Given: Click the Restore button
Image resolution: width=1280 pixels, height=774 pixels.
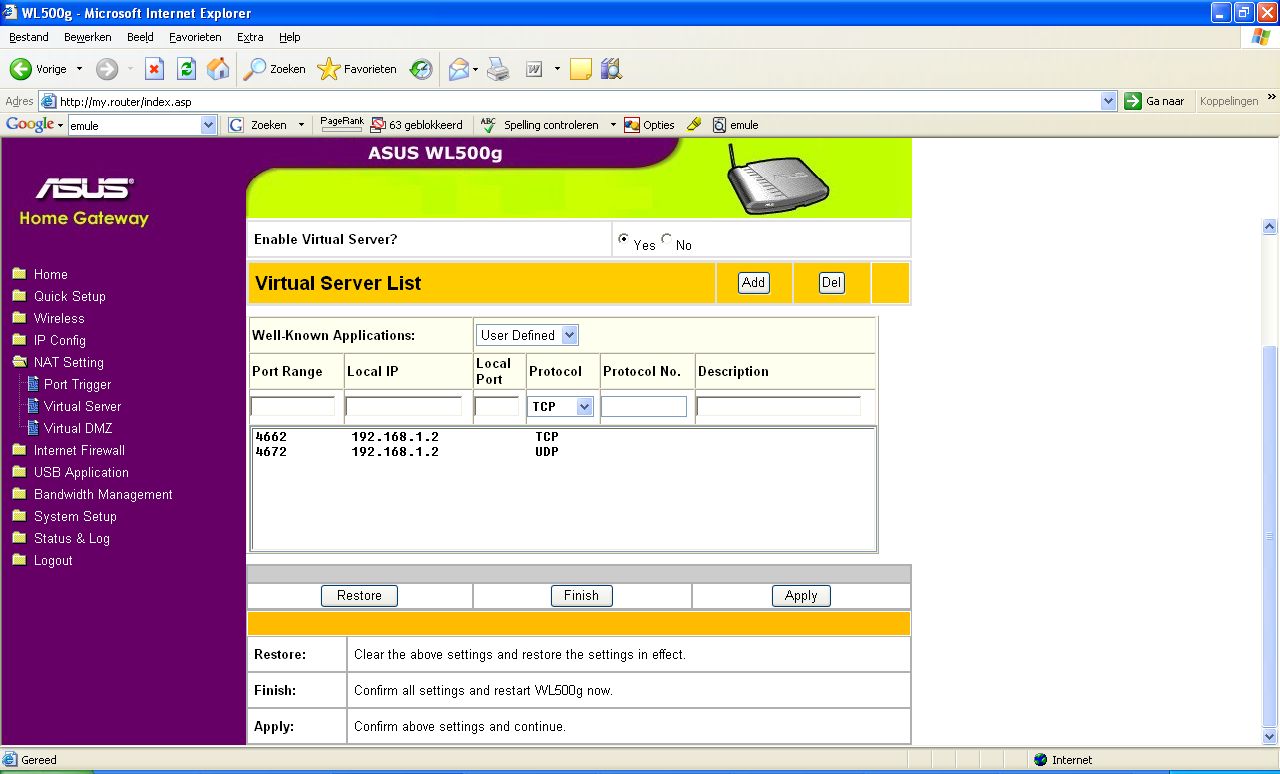Looking at the screenshot, I should click(359, 596).
